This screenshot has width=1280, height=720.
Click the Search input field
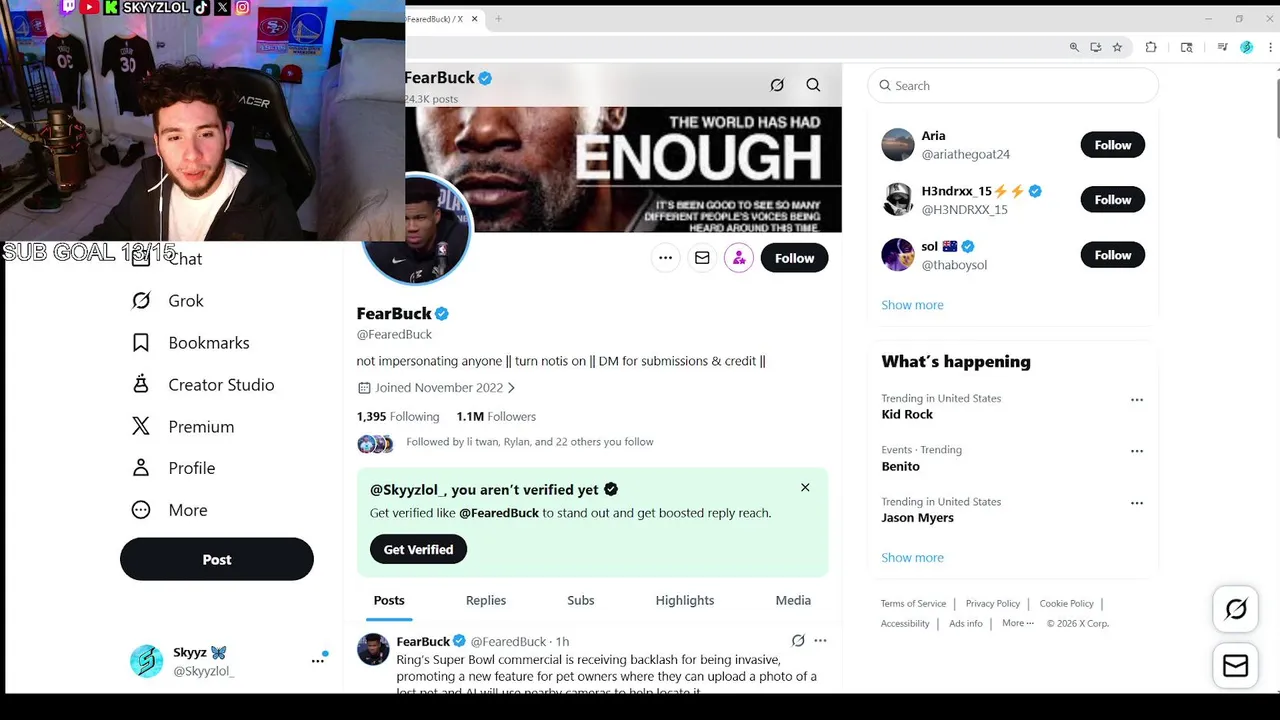tap(1013, 86)
